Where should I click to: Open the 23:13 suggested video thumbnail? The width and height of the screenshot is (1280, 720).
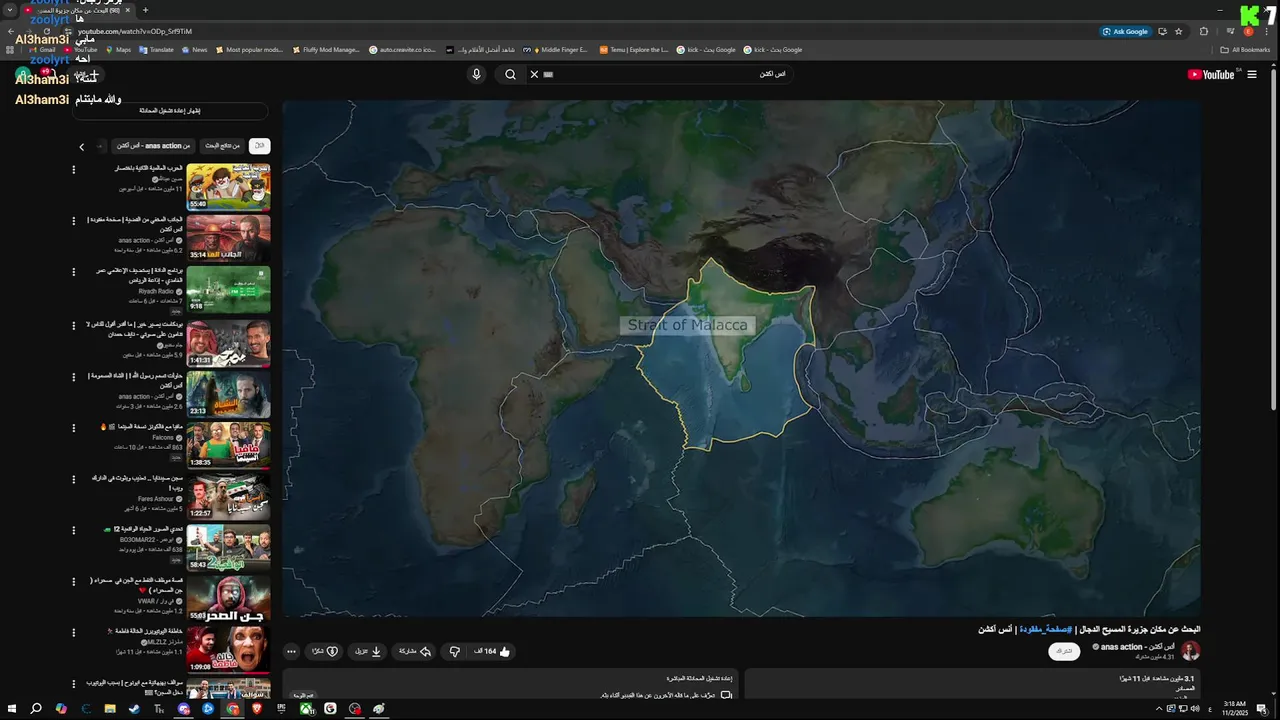(x=228, y=394)
